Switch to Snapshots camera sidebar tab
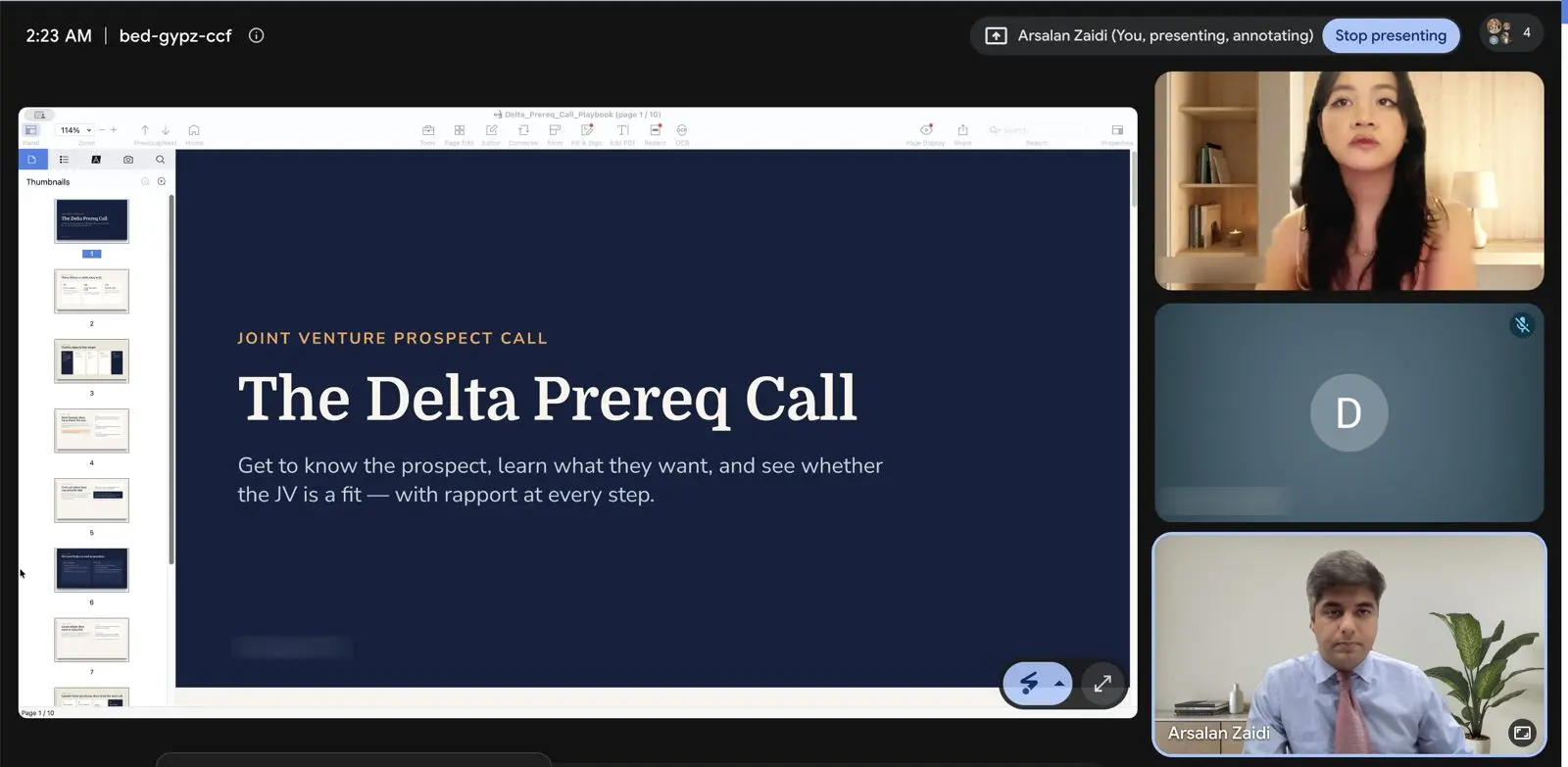 point(128,160)
